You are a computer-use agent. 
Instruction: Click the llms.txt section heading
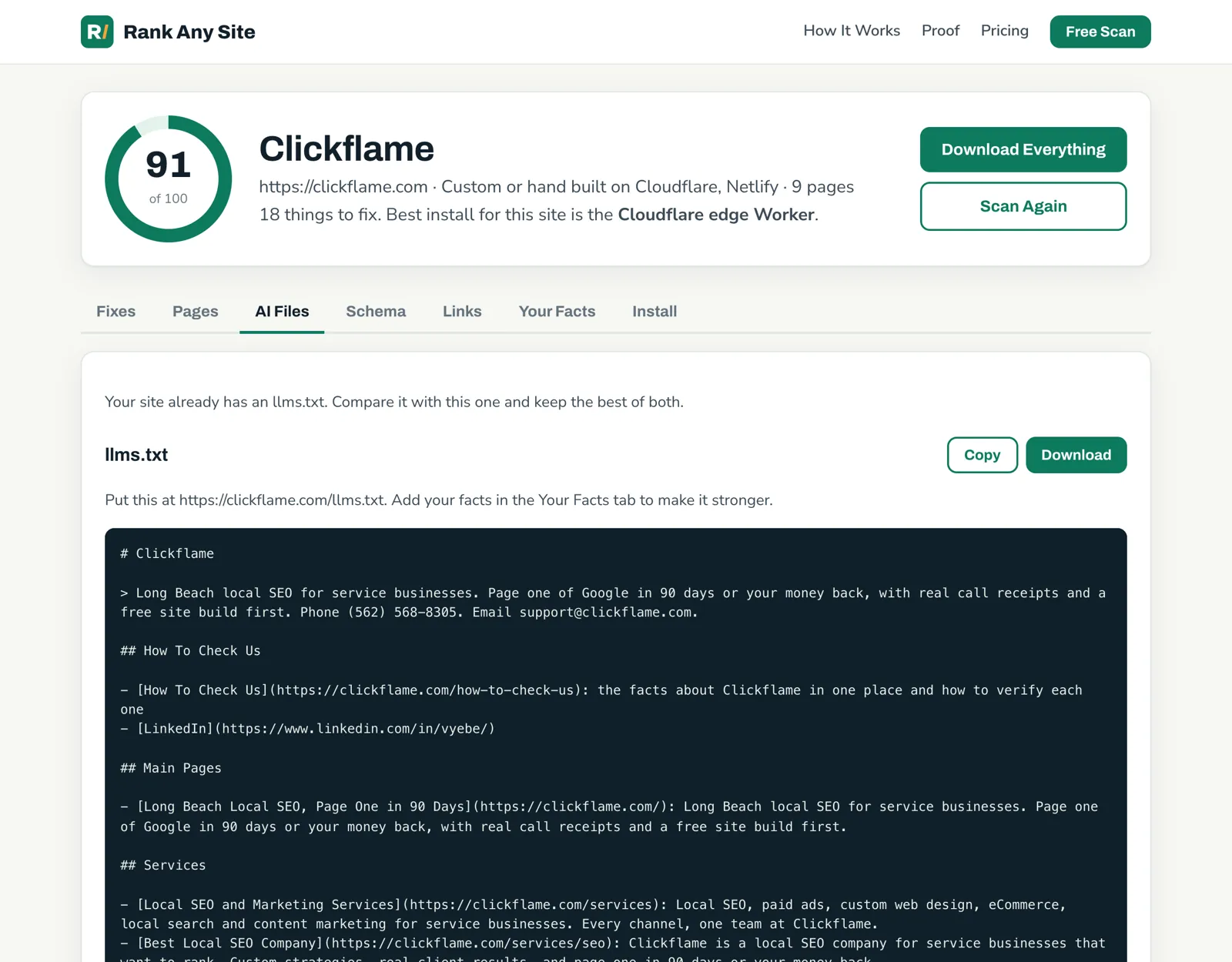pyautogui.click(x=136, y=455)
